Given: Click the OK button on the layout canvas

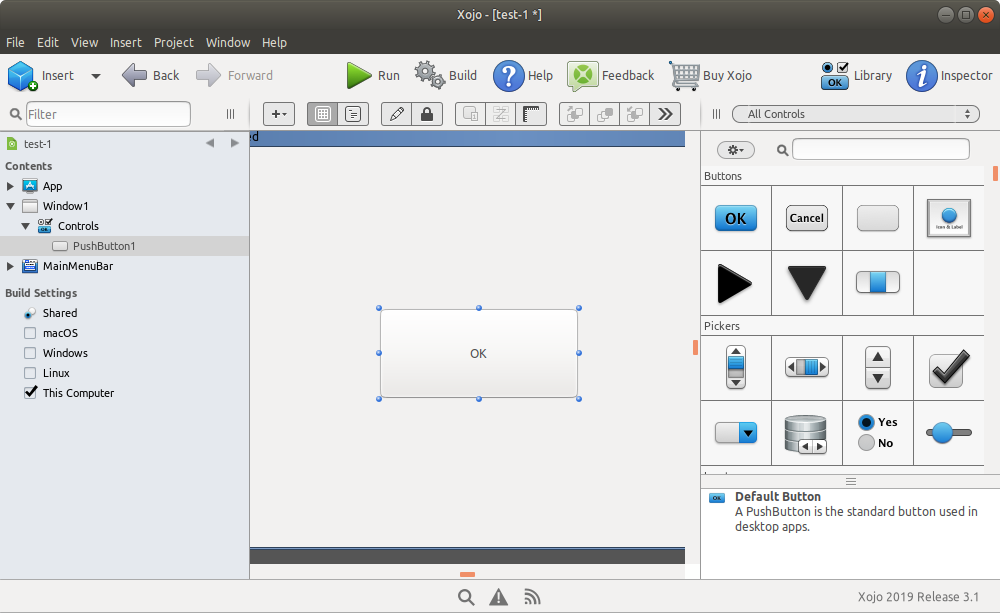Looking at the screenshot, I should [478, 353].
